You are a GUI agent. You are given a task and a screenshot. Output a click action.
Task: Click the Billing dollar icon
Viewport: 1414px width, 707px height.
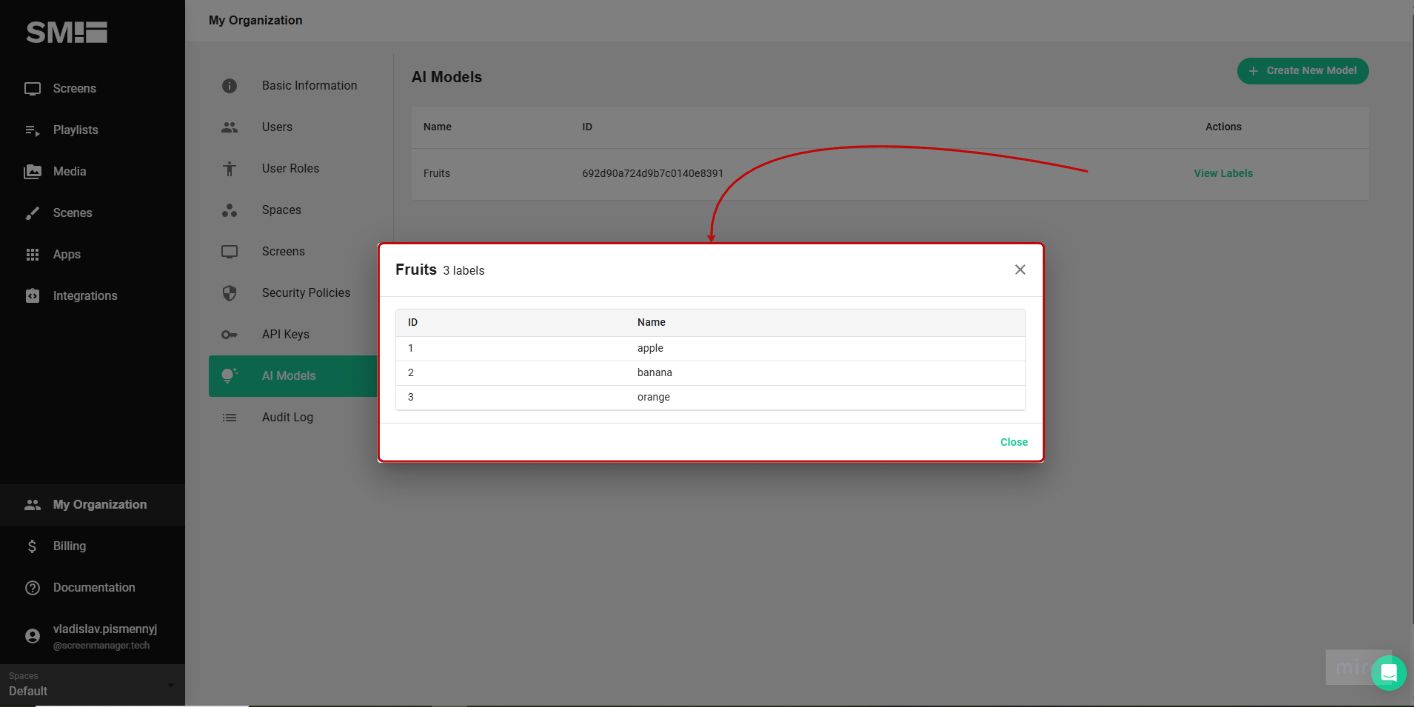[x=33, y=546]
